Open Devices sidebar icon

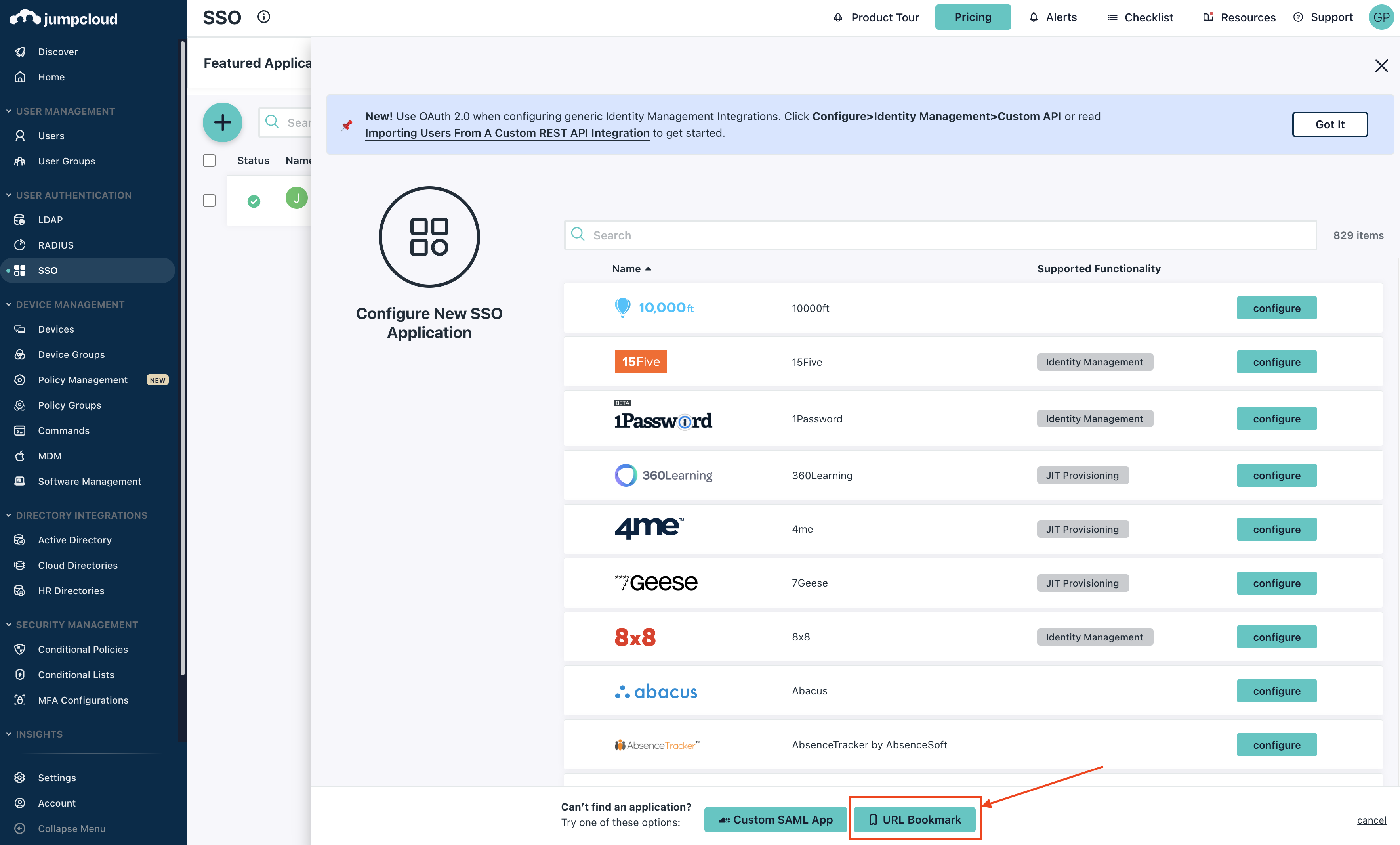tap(20, 329)
